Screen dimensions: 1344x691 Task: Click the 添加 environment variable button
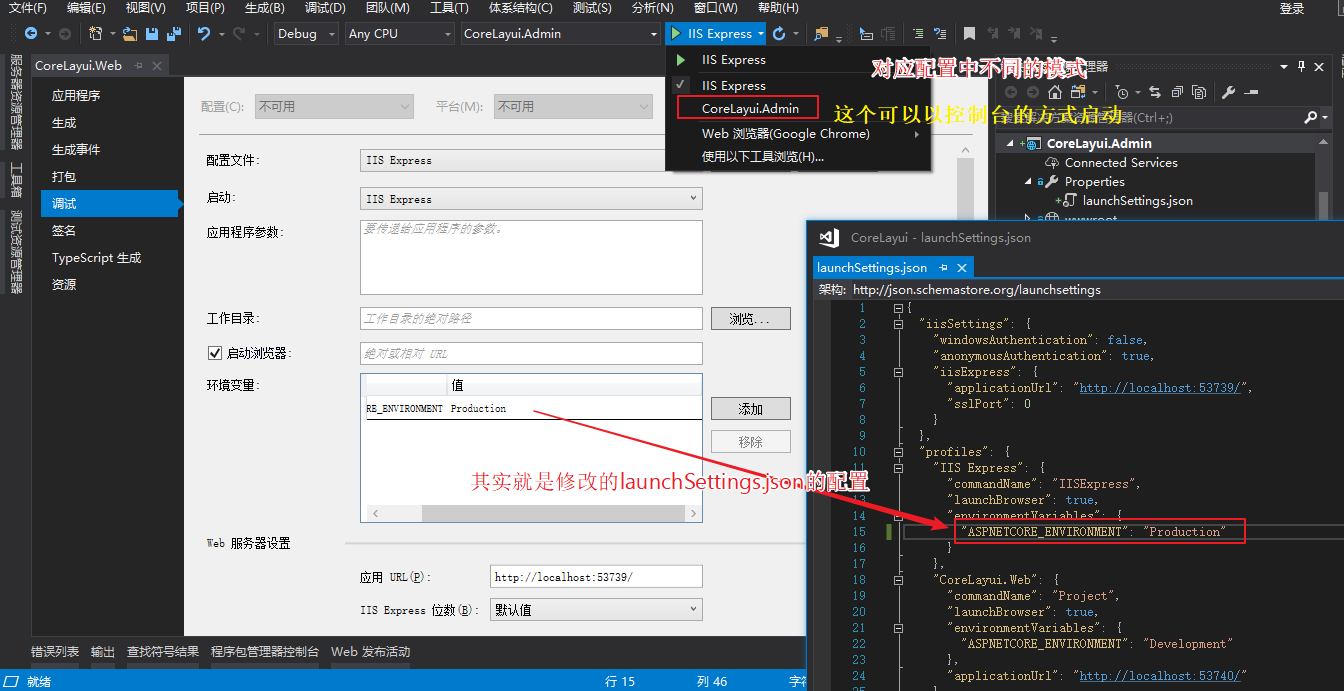pyautogui.click(x=751, y=409)
